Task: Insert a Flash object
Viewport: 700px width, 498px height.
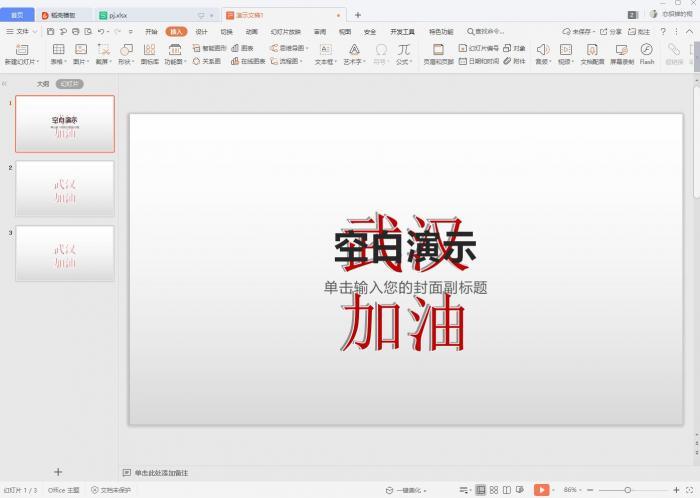Action: click(646, 54)
